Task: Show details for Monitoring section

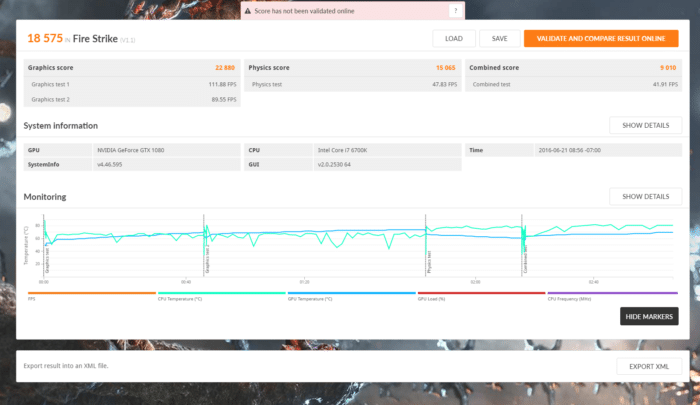Action: [646, 196]
